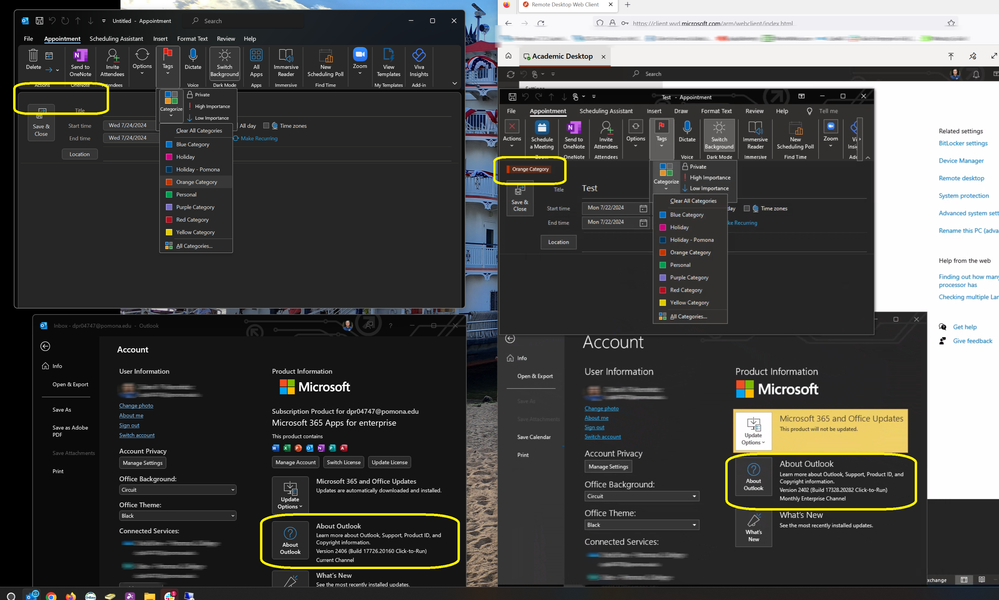Click taskbar search circle icon
The height and width of the screenshot is (600, 999).
point(11,596)
